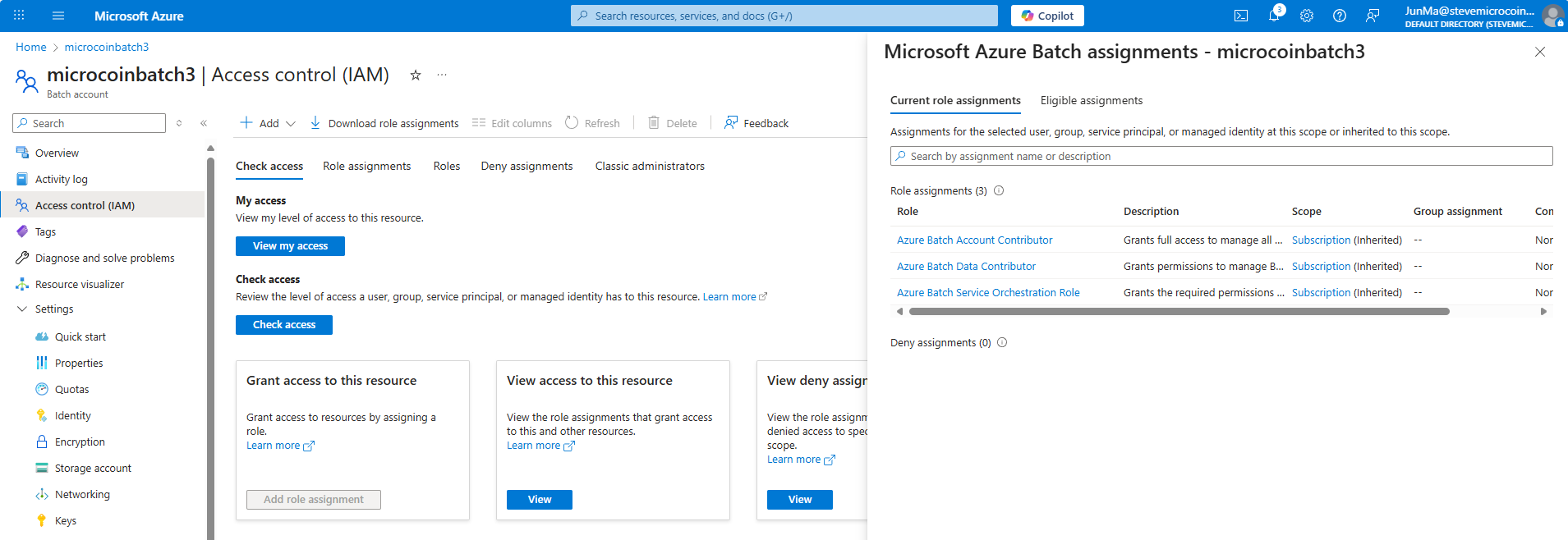
Task: Collapse the left navigation menu
Action: 204,123
